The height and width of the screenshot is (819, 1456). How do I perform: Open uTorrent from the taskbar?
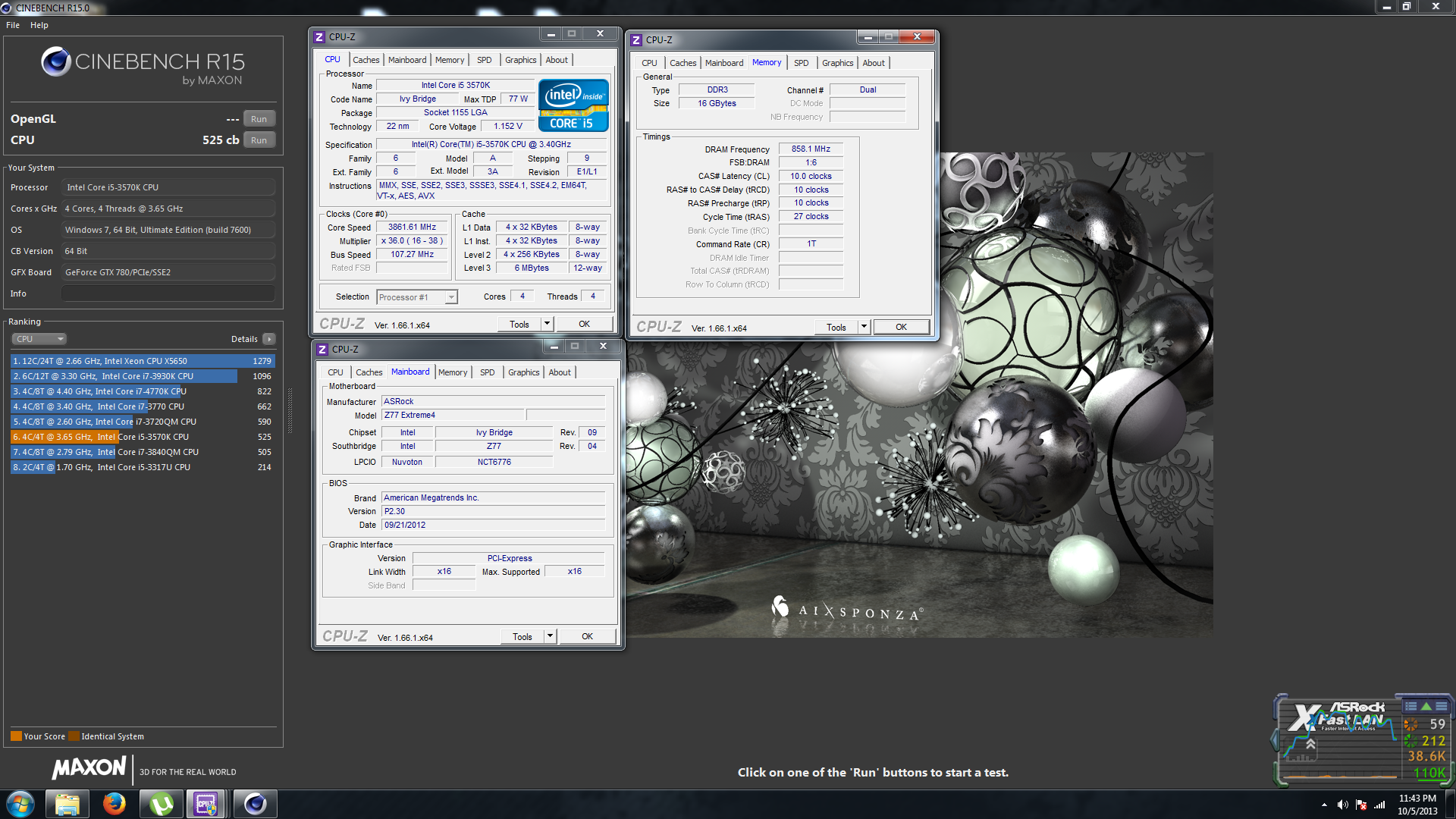click(161, 804)
